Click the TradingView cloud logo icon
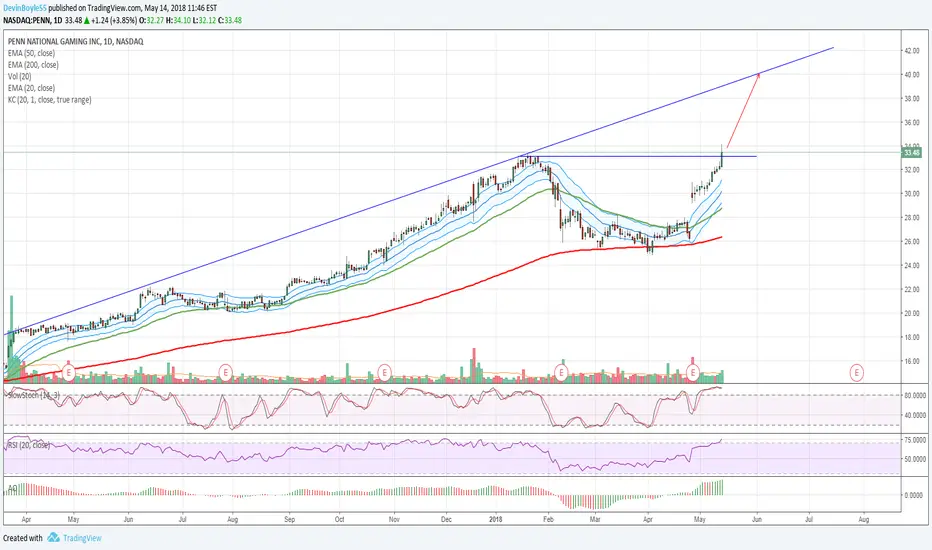 tap(53, 538)
